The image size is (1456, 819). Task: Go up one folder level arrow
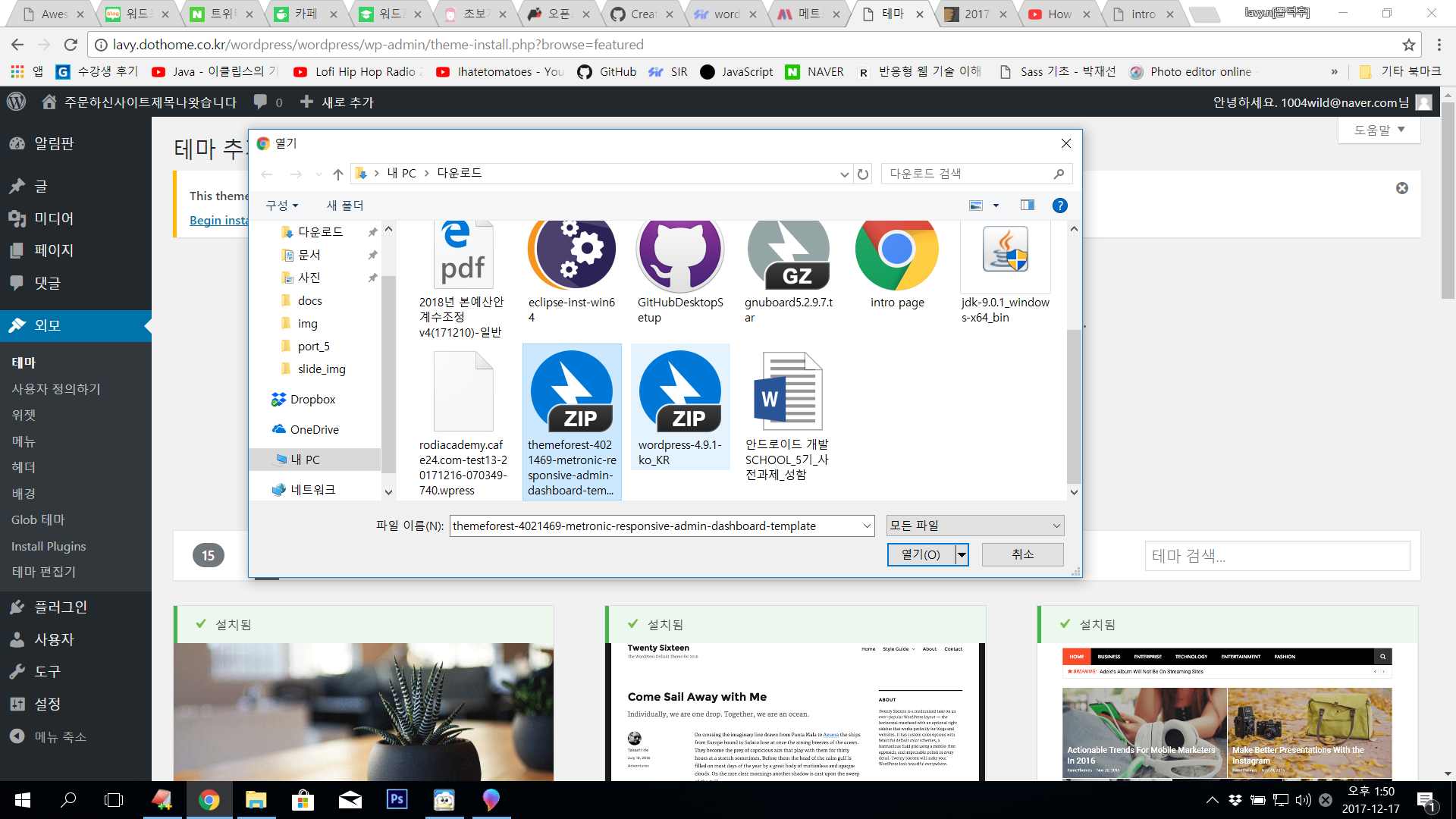338,174
